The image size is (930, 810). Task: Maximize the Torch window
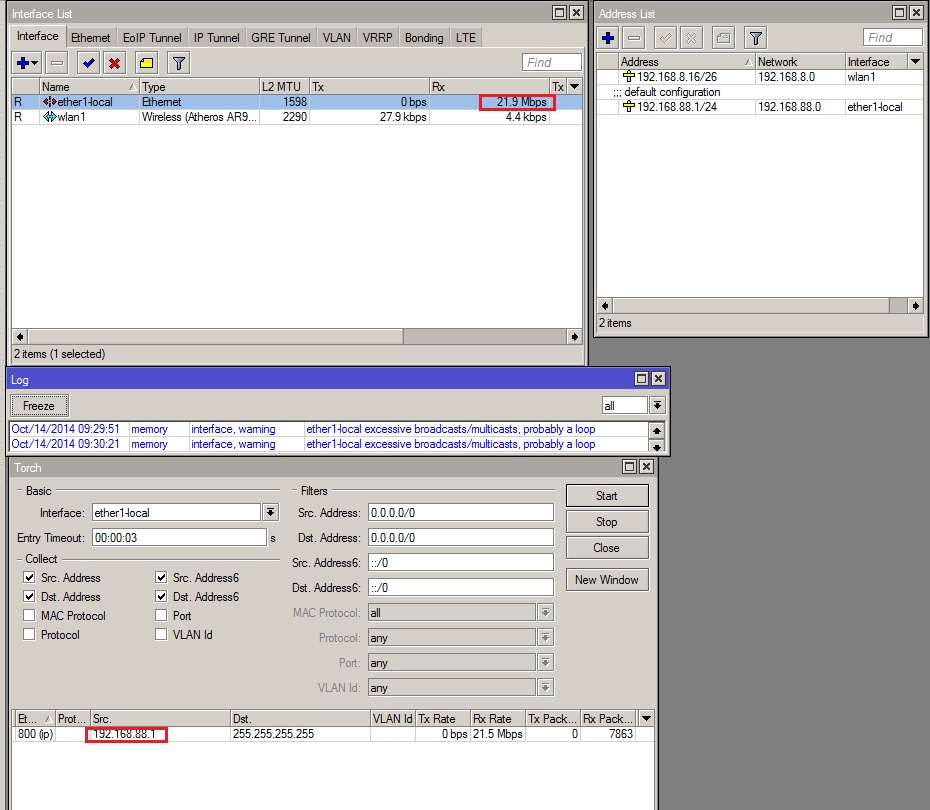click(x=629, y=467)
